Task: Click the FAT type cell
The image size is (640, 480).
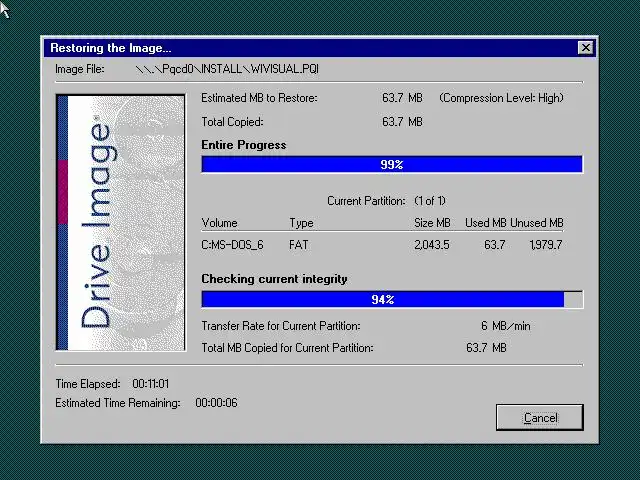Action: click(x=298, y=245)
